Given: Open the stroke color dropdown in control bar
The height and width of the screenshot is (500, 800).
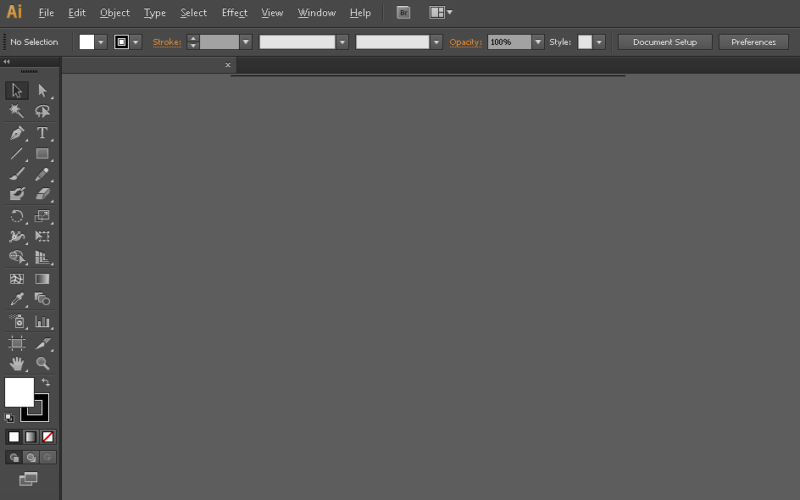Looking at the screenshot, I should (136, 42).
